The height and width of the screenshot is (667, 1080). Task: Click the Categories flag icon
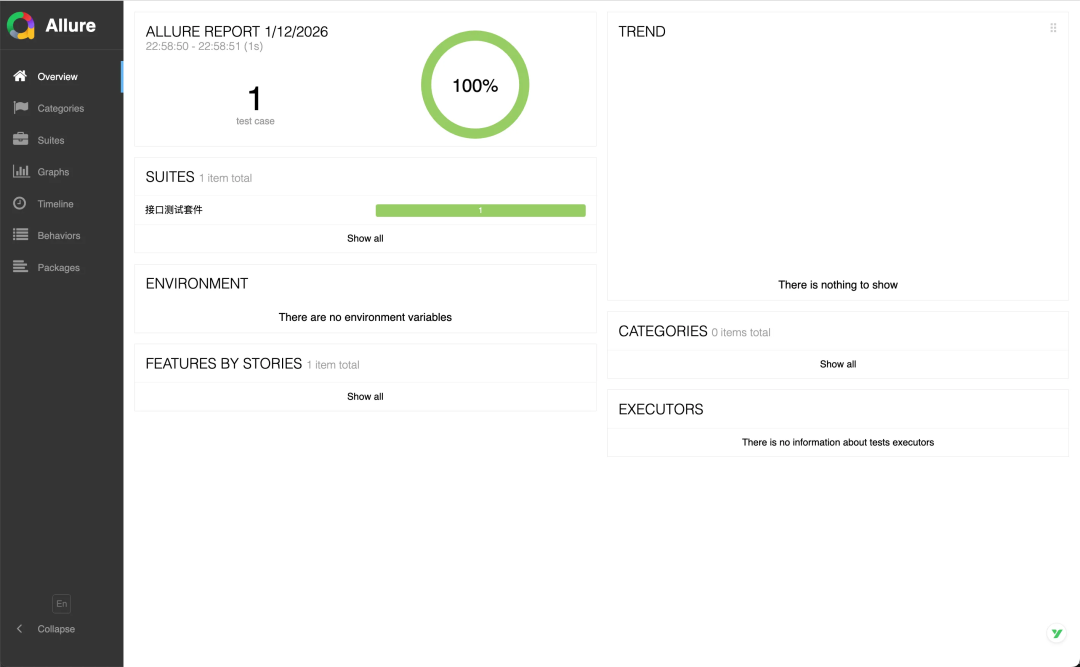tap(21, 107)
